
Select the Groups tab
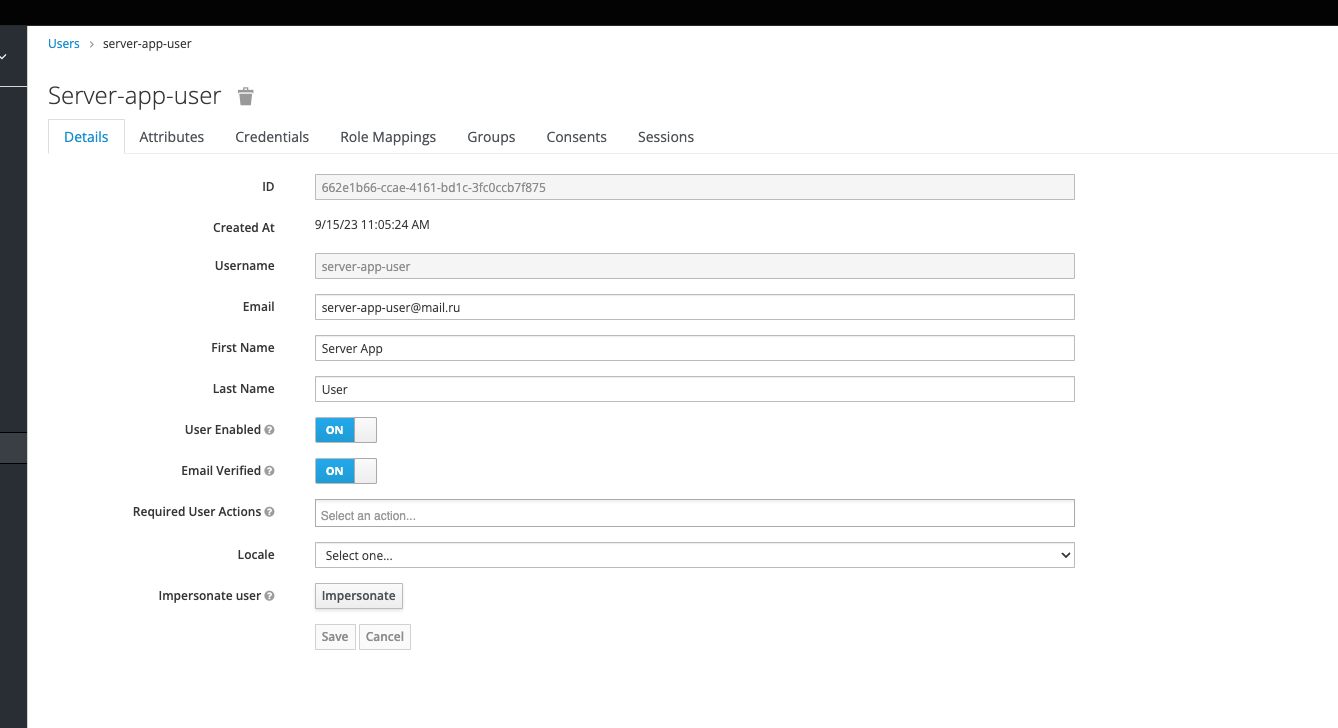click(491, 137)
